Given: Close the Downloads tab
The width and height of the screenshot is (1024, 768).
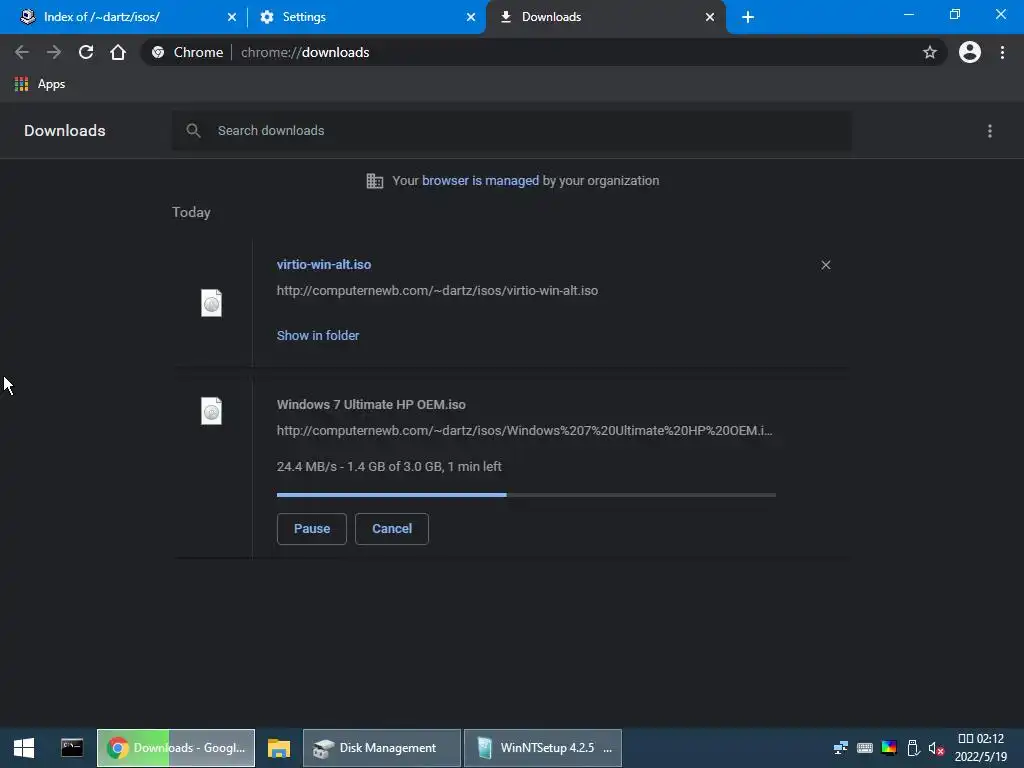Looking at the screenshot, I should [x=710, y=17].
